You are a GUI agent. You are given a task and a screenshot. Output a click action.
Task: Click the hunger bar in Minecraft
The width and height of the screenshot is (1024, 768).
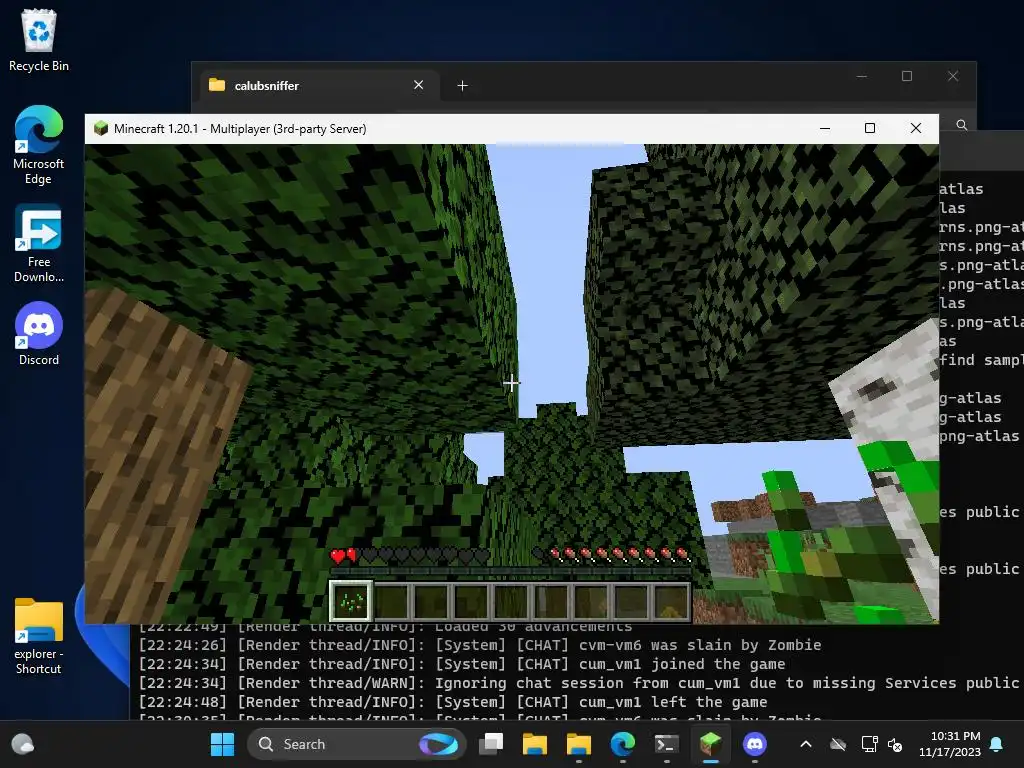coord(611,555)
